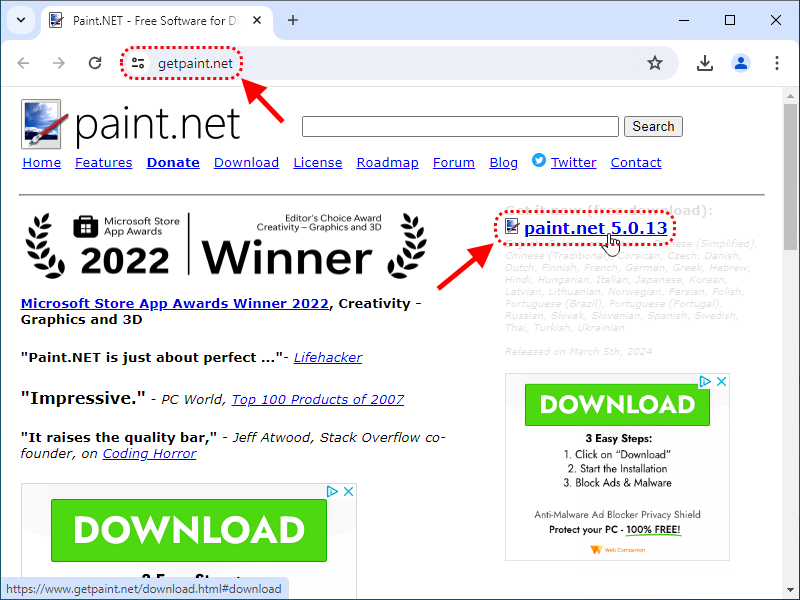Minimize the browser window
This screenshot has width=800, height=600.
[684, 20]
